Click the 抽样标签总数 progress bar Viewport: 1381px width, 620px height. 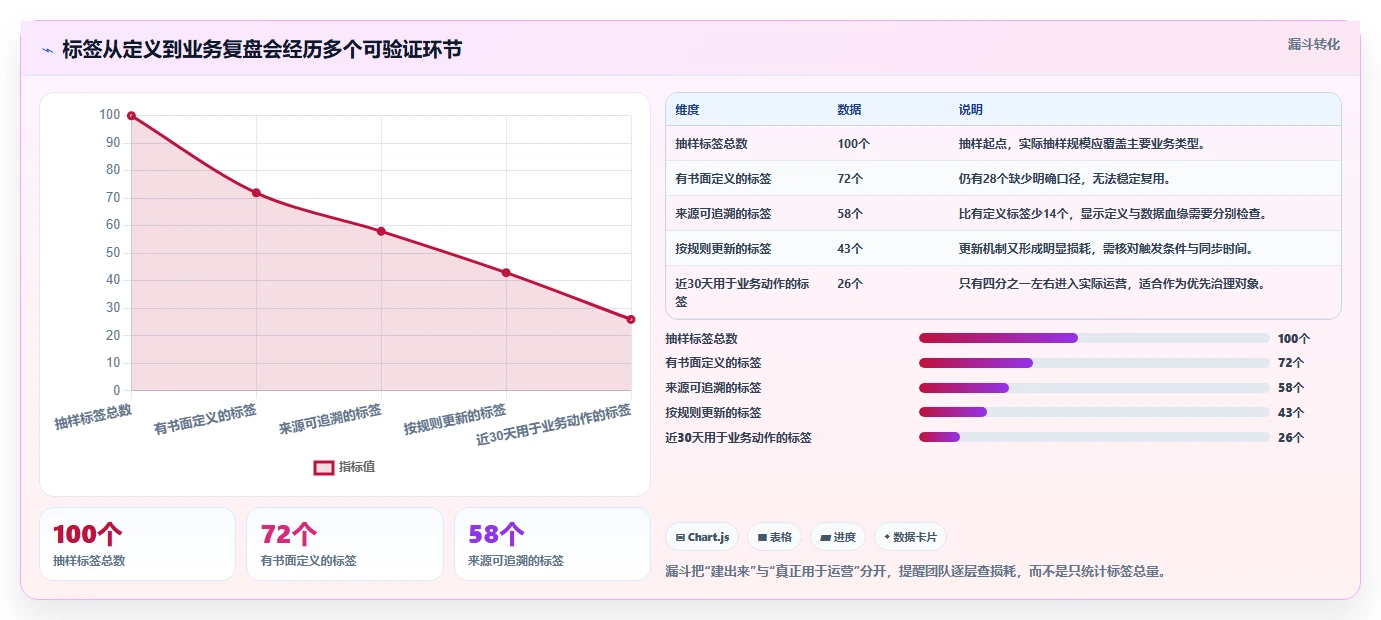pyautogui.click(x=1094, y=338)
